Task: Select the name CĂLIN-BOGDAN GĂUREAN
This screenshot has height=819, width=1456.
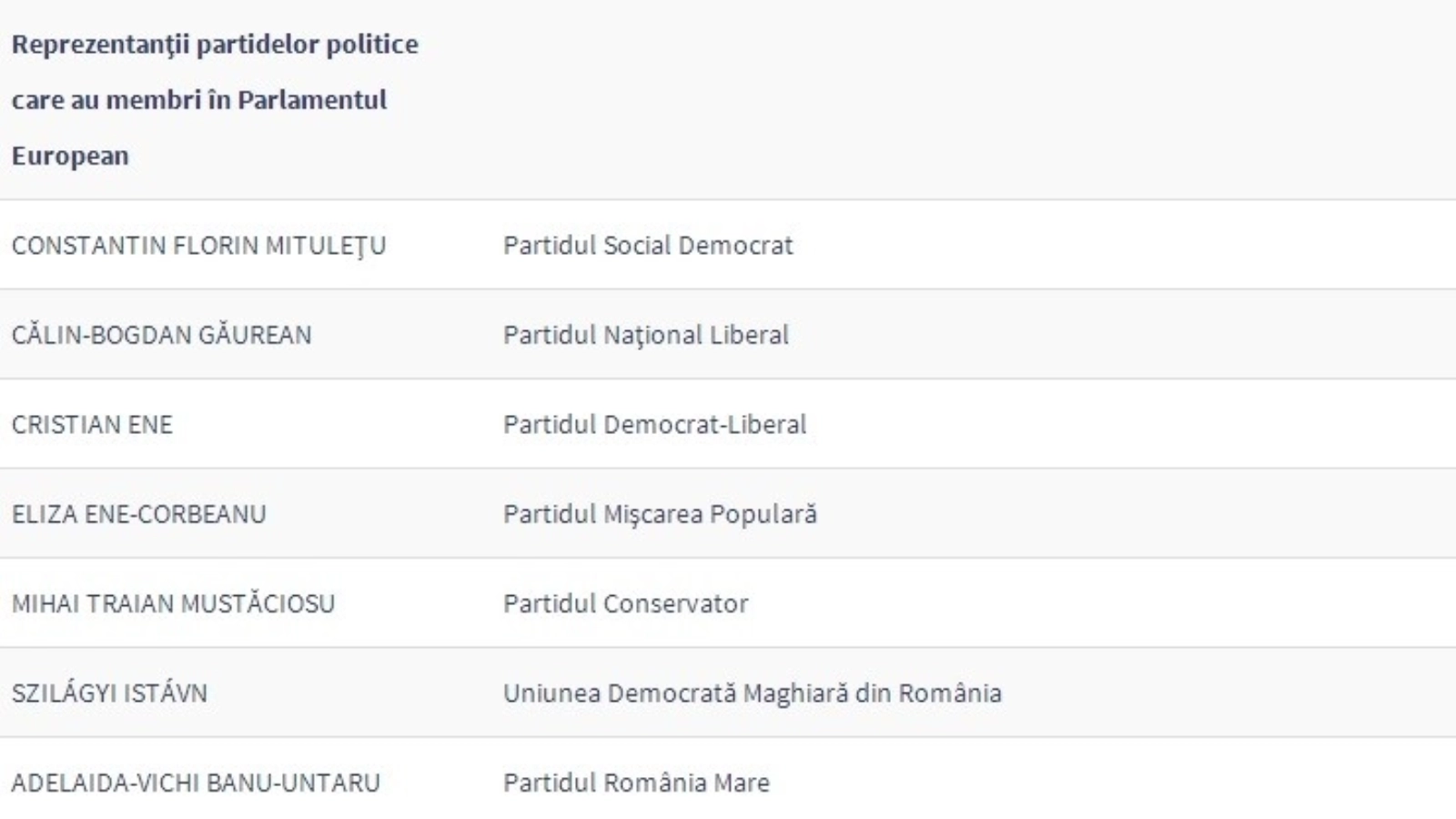Action: (x=161, y=335)
